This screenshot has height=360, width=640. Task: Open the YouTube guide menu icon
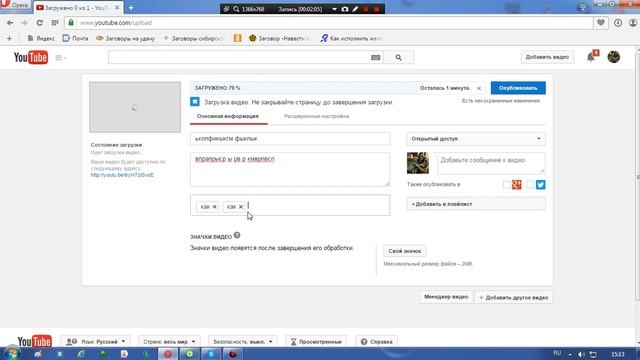[x=60, y=58]
